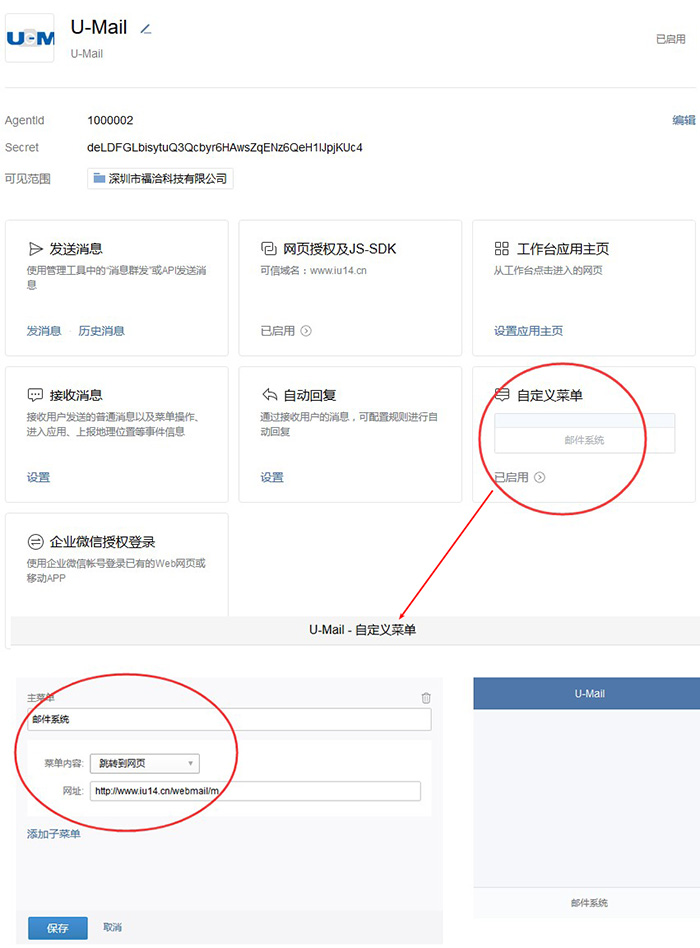The width and height of the screenshot is (700, 948).
Task: Click the 工作台应用主页 grid icon
Action: click(x=502, y=248)
